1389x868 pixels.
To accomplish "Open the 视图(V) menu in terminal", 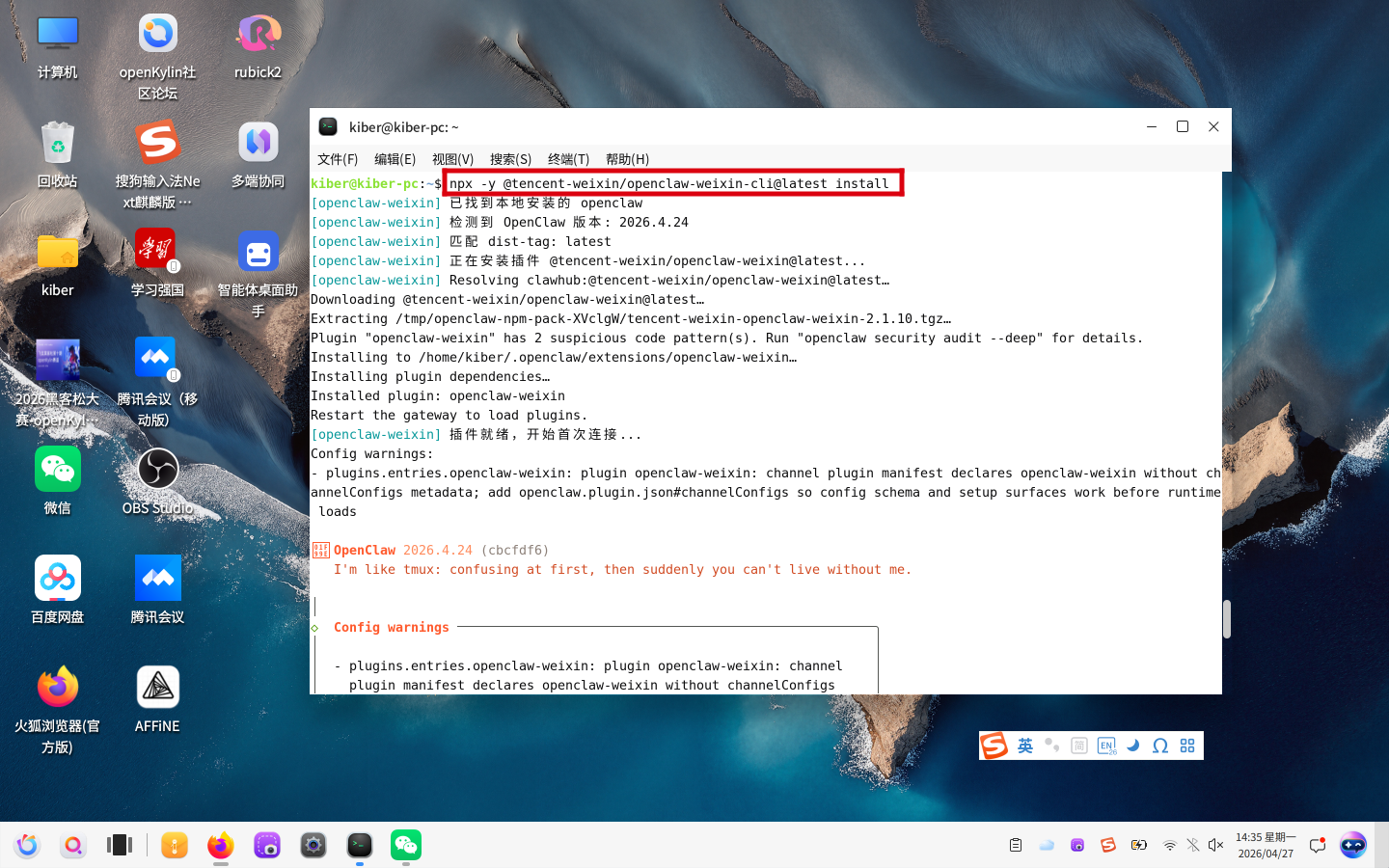I will [x=453, y=159].
